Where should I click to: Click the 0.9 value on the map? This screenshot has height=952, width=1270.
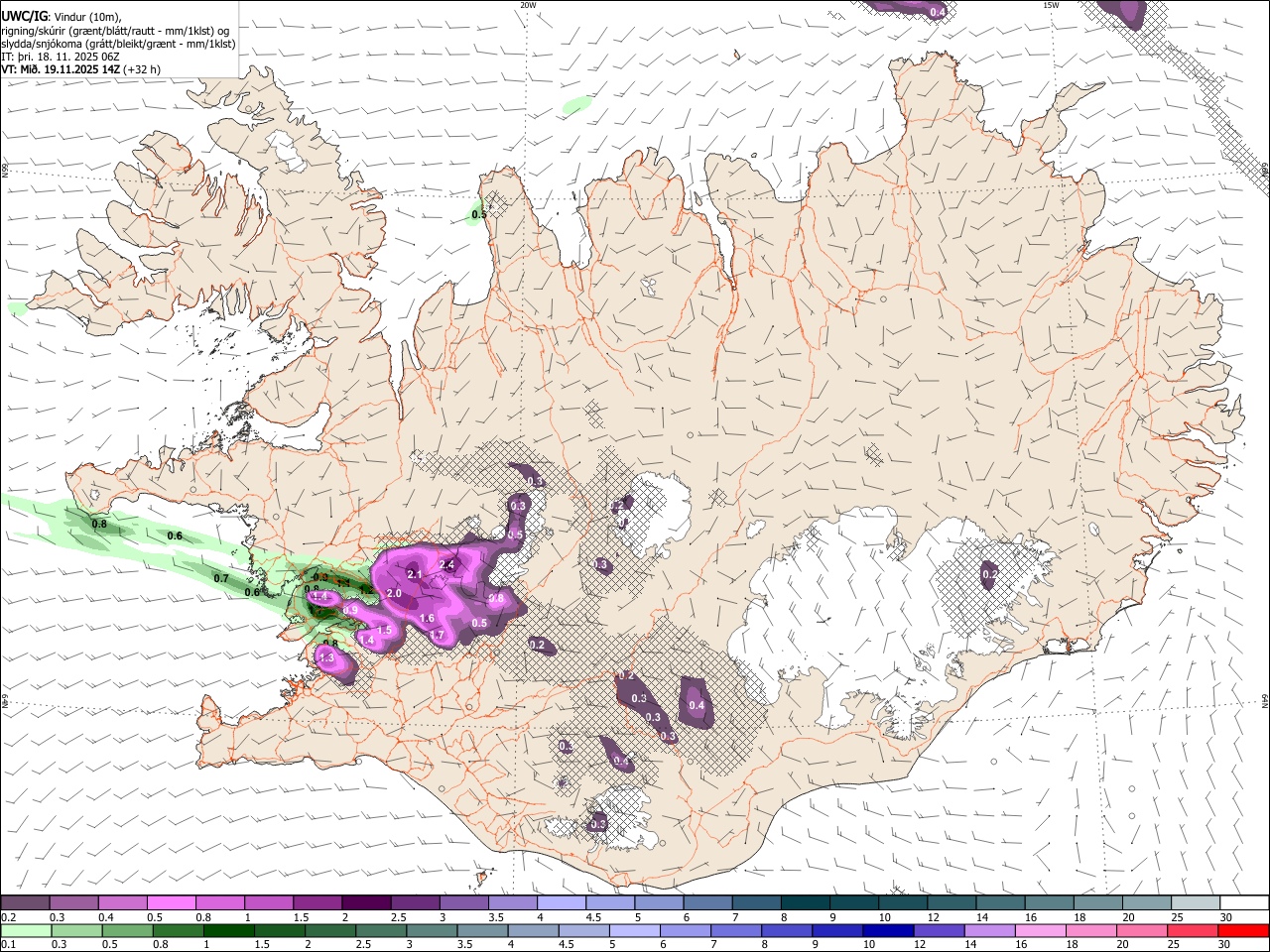pos(350,610)
